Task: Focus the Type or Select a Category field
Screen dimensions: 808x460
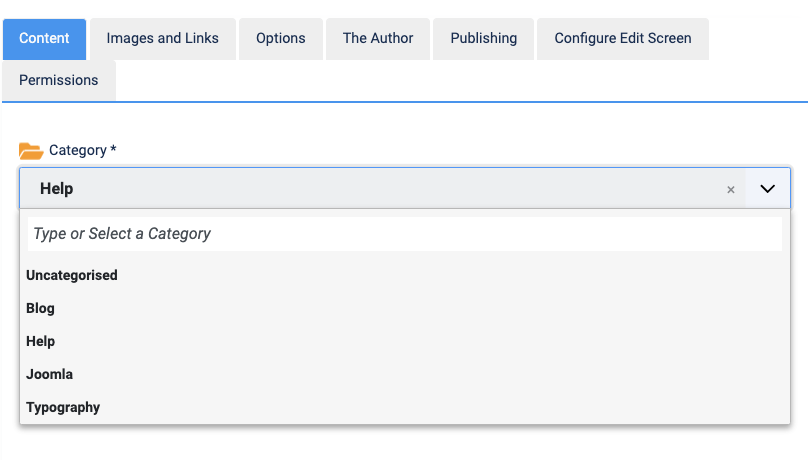Action: [405, 234]
